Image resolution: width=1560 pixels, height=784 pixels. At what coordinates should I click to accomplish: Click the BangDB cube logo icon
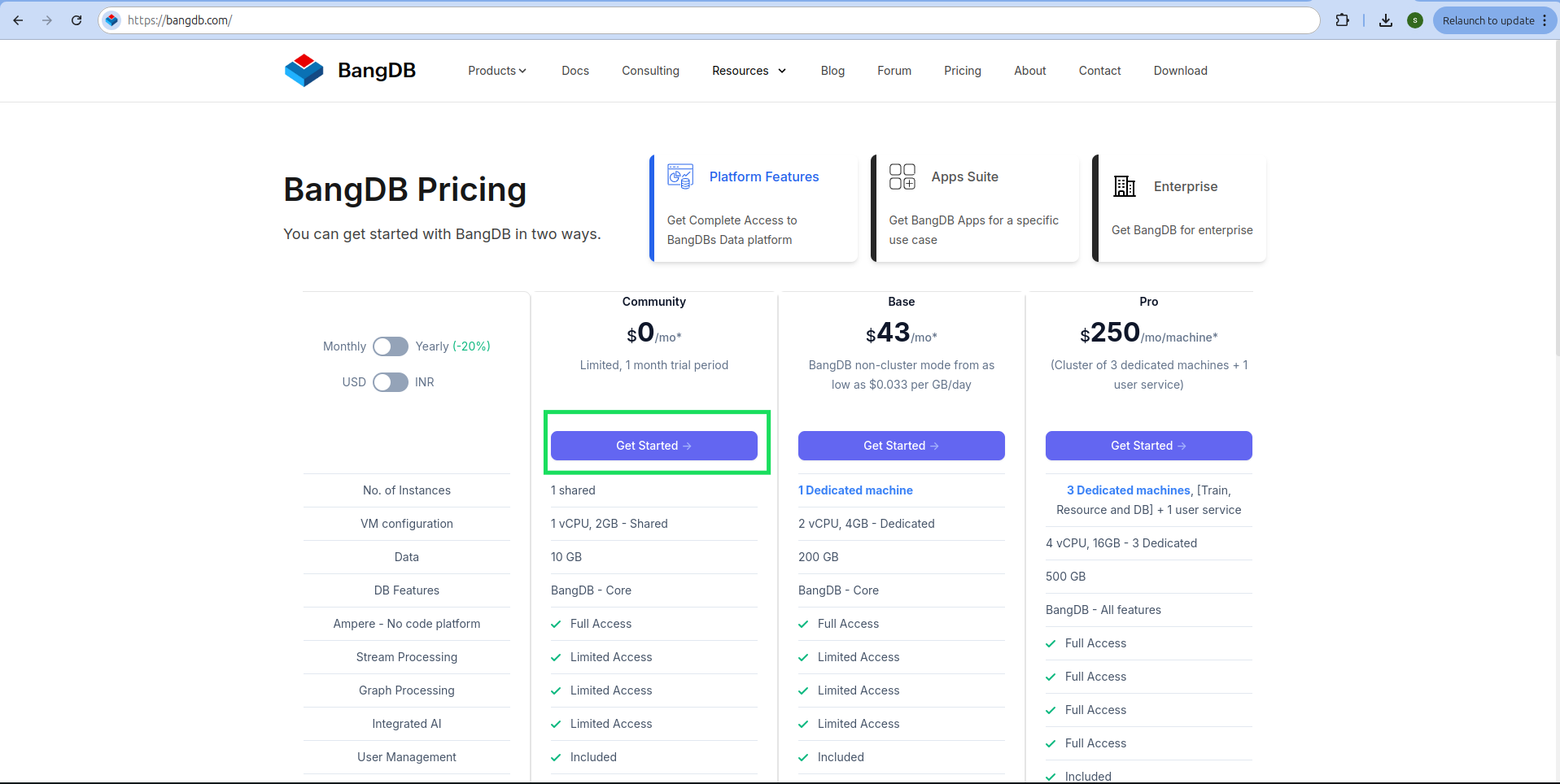304,71
